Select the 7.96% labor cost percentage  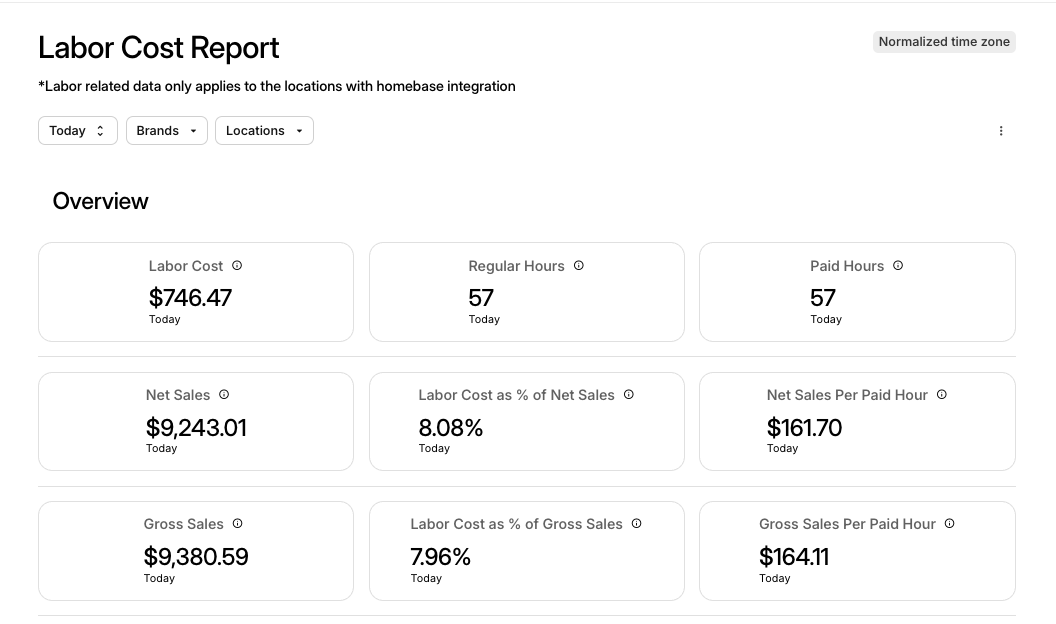tap(440, 557)
